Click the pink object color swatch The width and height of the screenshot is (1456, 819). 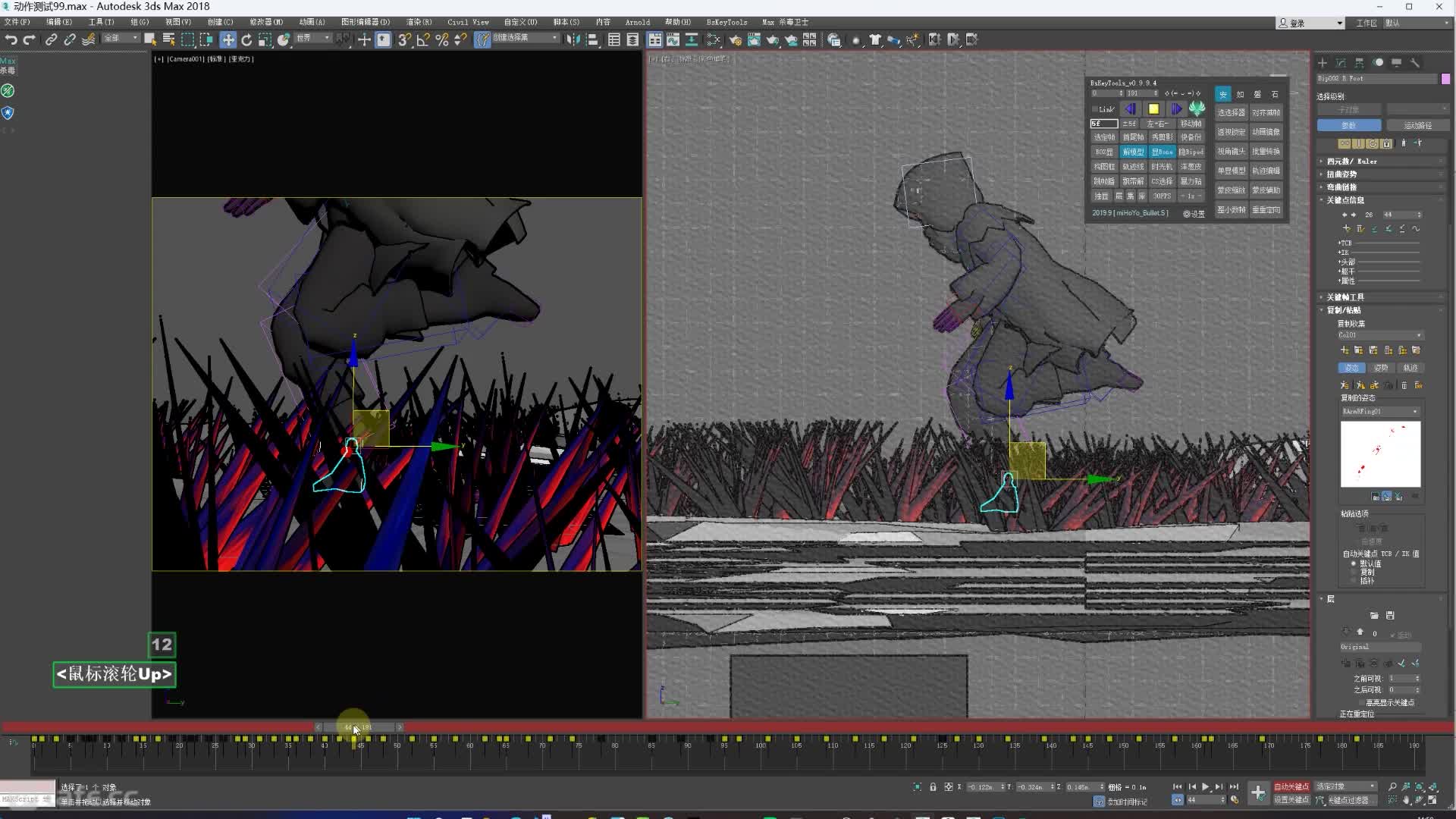[1445, 79]
